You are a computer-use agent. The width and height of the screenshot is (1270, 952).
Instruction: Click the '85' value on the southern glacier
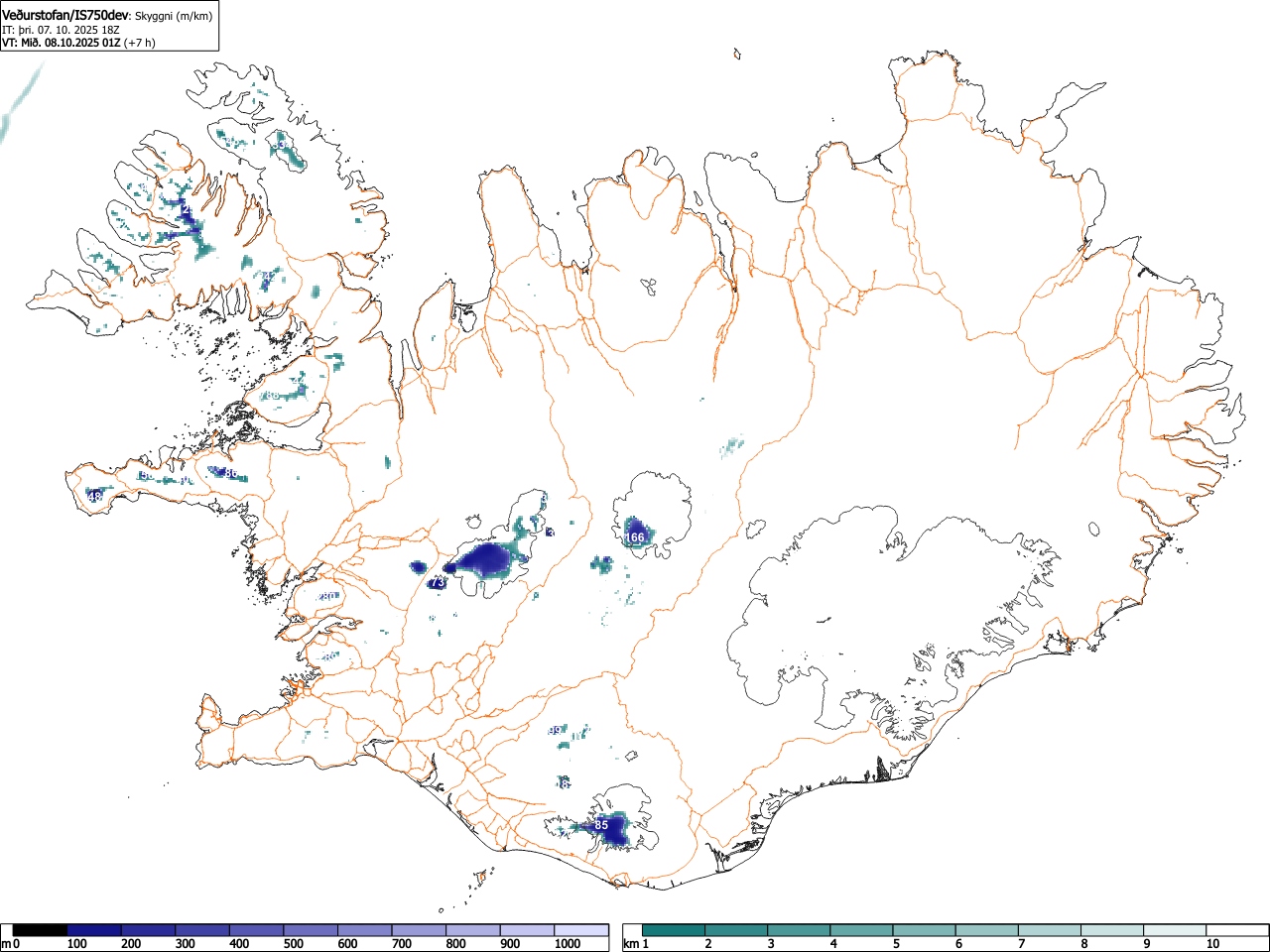[x=601, y=825]
